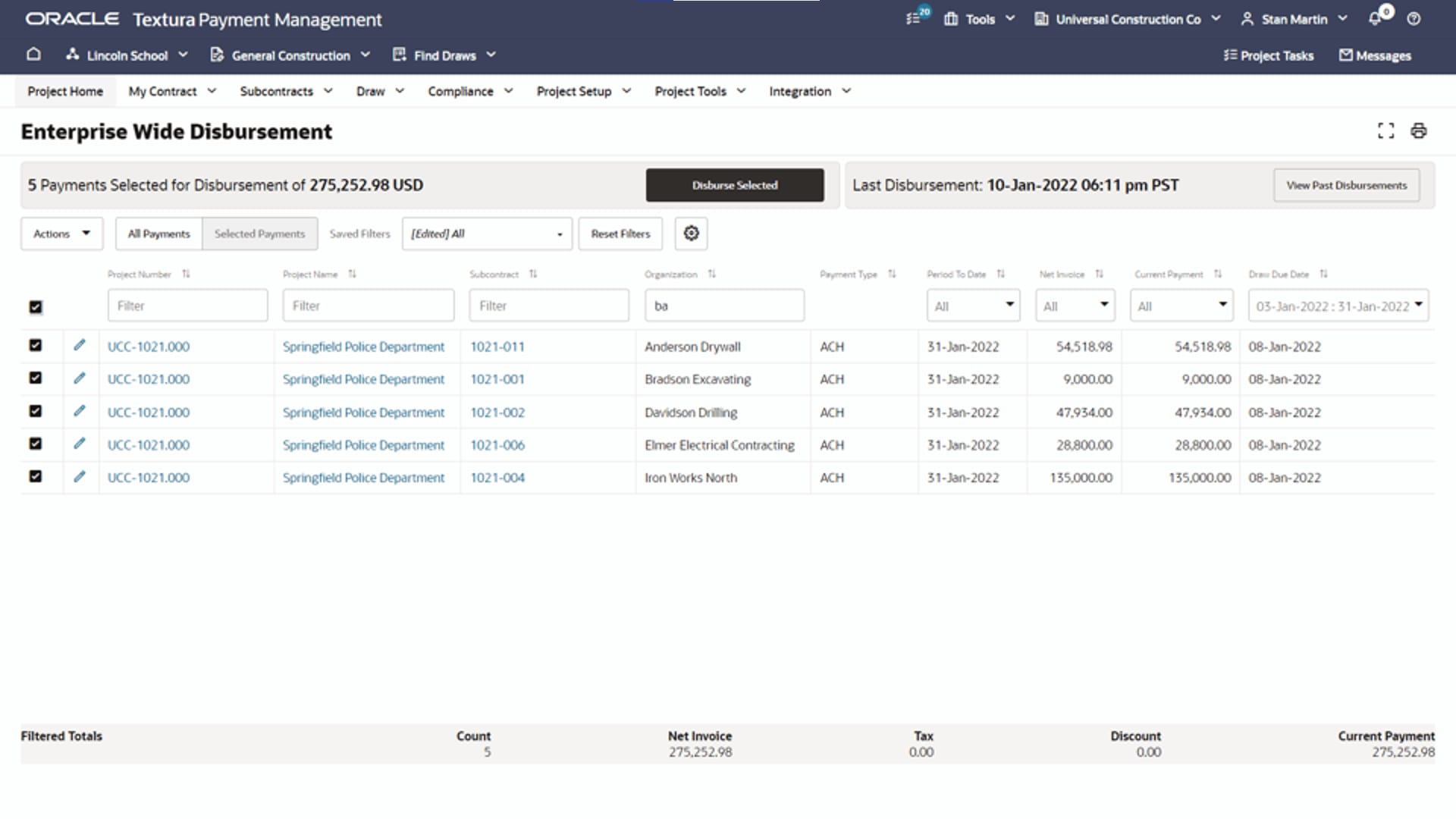
Task: Click the Organization filter field
Action: click(723, 306)
